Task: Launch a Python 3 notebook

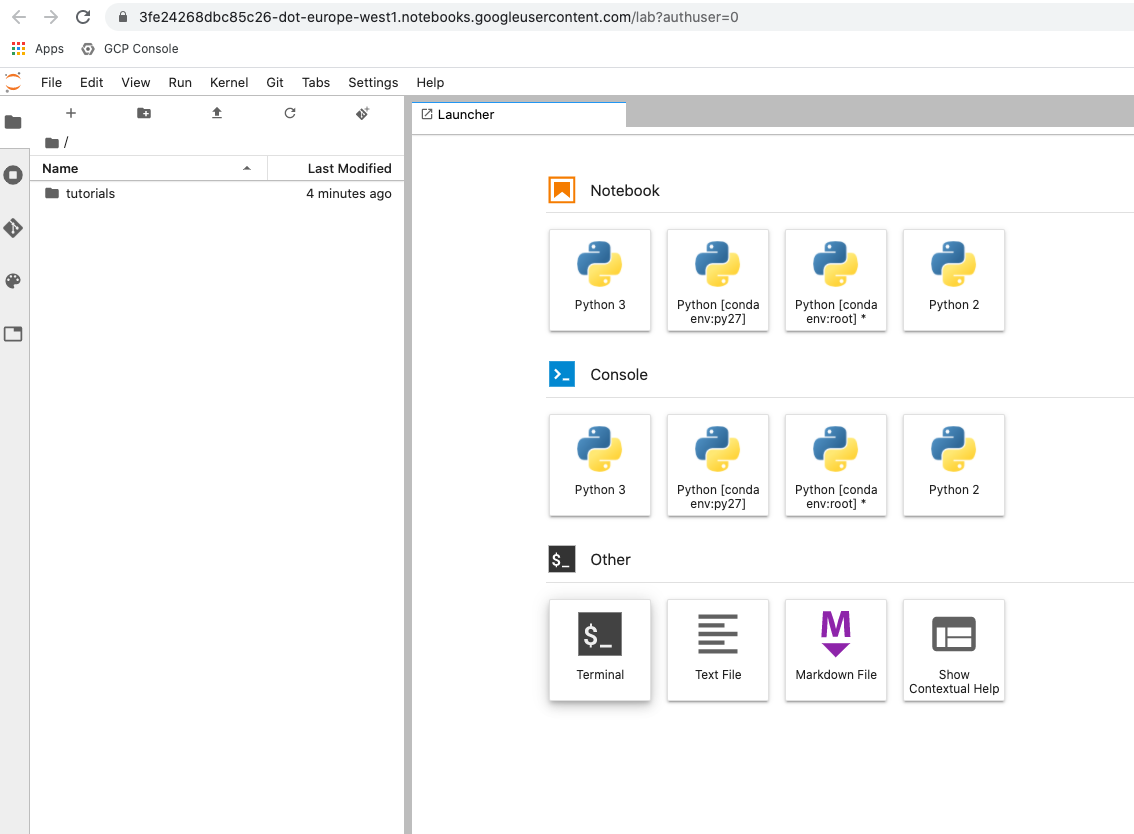Action: (x=600, y=279)
